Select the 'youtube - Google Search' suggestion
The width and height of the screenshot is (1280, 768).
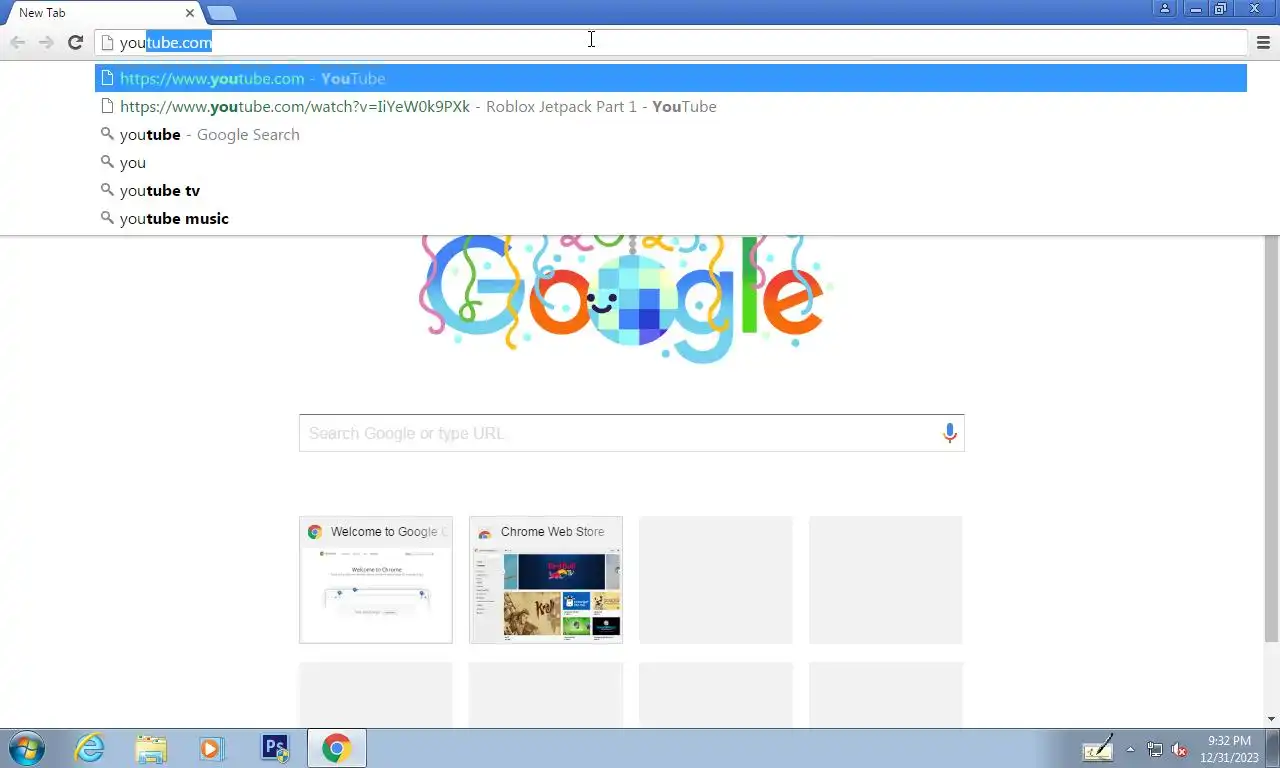click(x=671, y=134)
